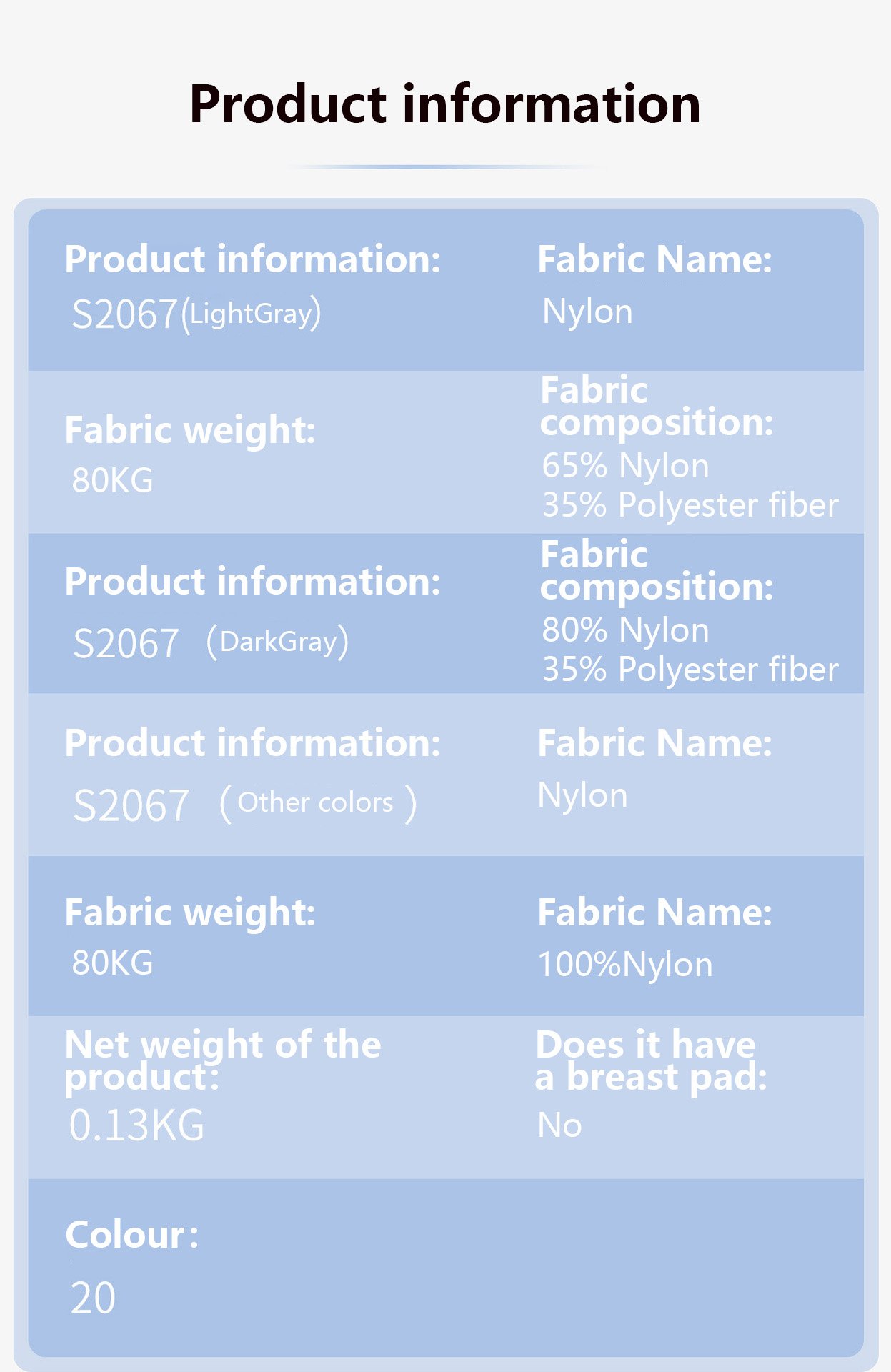
Task: Click the Fabric Name label above 100%Nylon
Action: [654, 913]
